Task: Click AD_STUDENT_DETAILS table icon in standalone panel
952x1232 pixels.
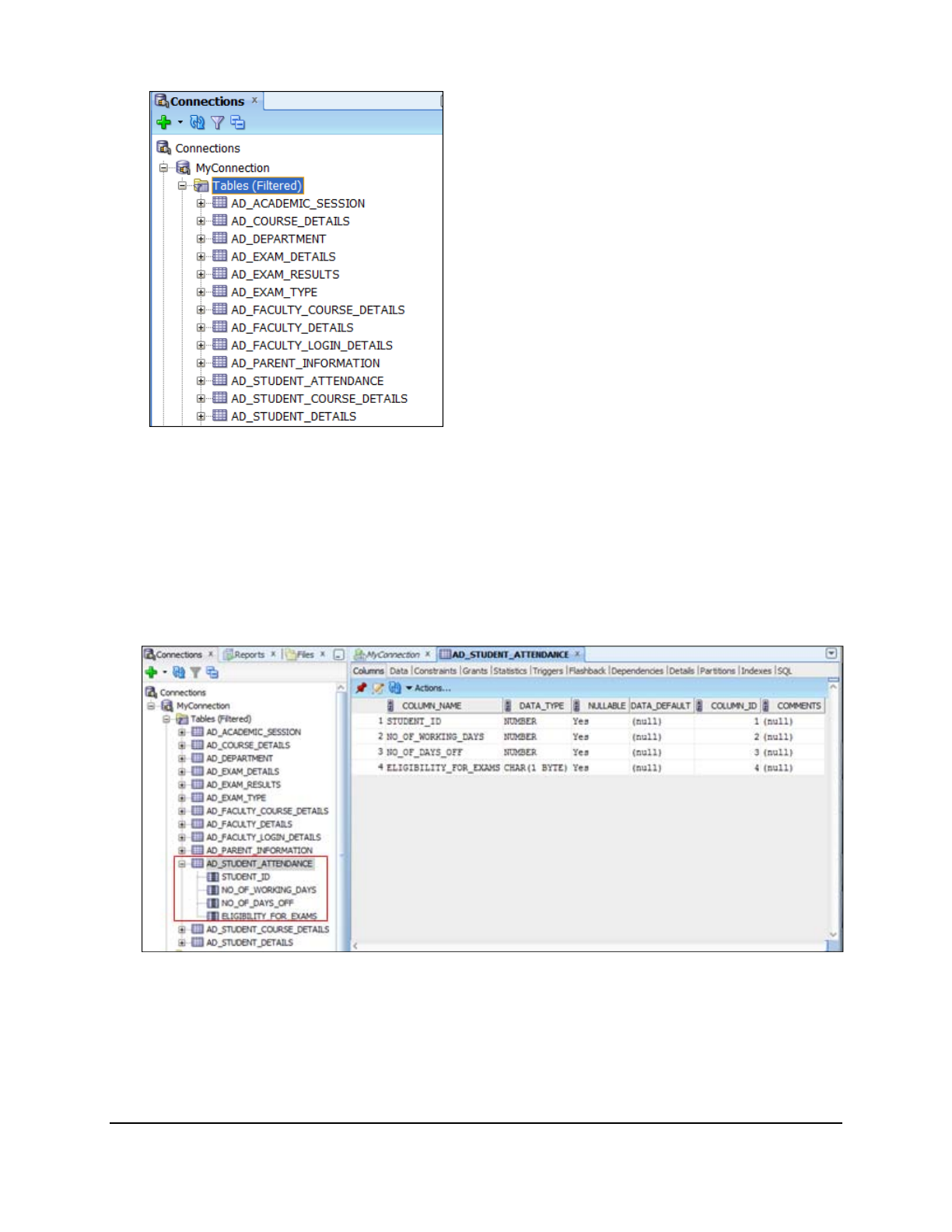Action: pos(220,416)
